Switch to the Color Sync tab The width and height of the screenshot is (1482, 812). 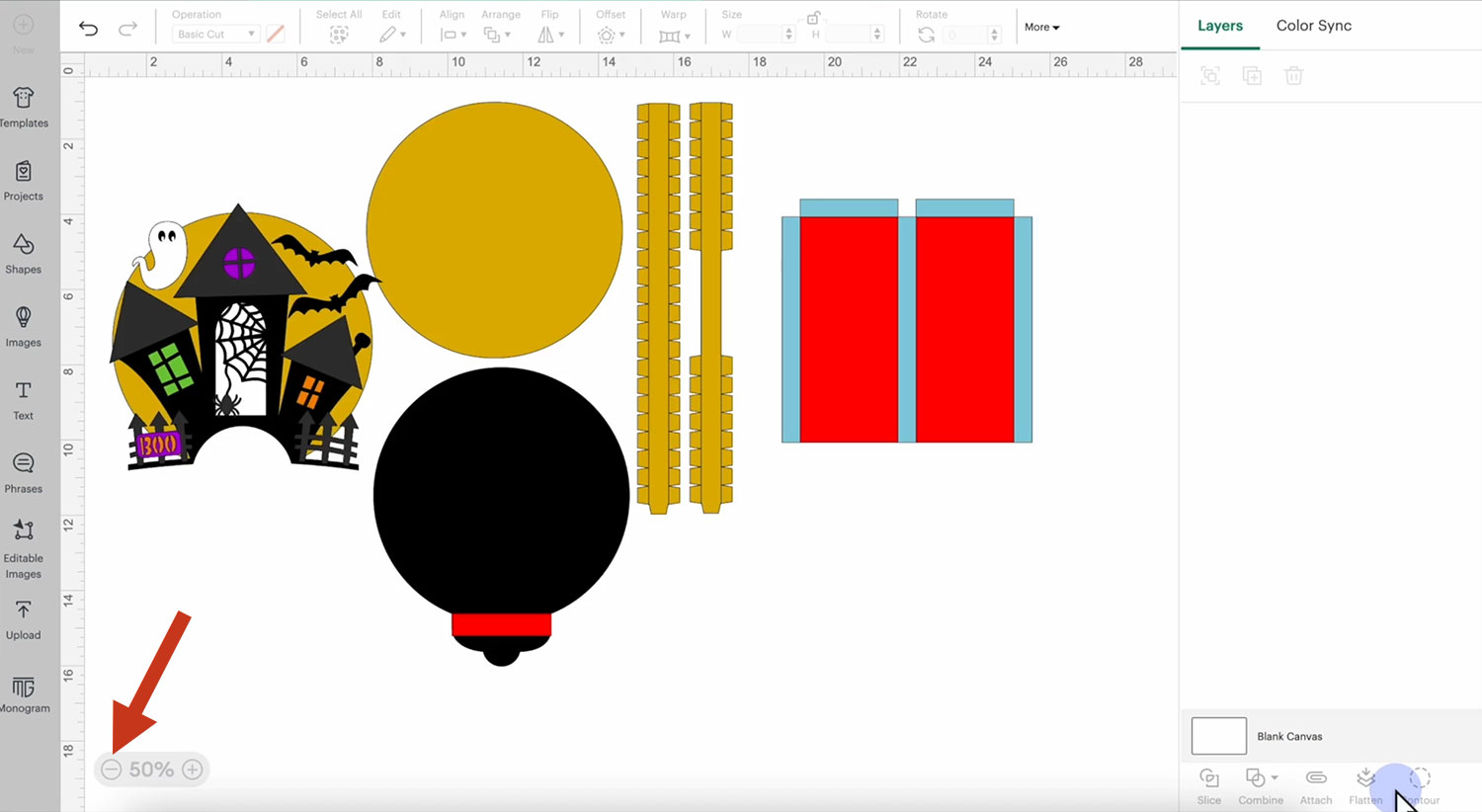1314,26
